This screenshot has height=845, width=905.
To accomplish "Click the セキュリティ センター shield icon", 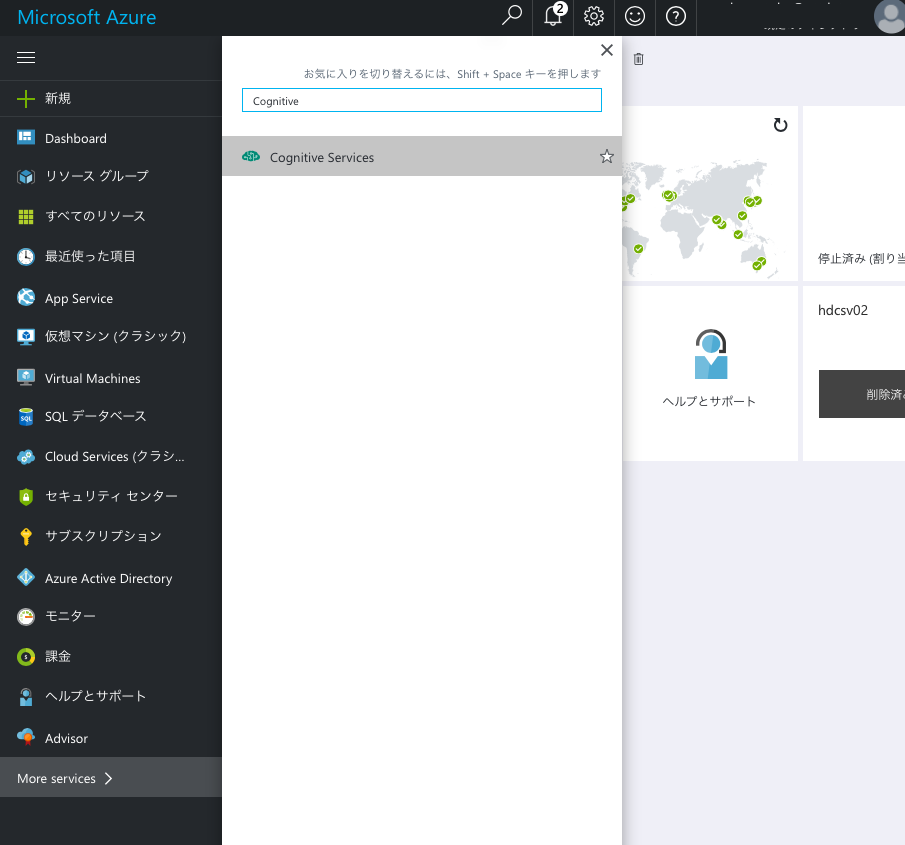I will coord(26,496).
